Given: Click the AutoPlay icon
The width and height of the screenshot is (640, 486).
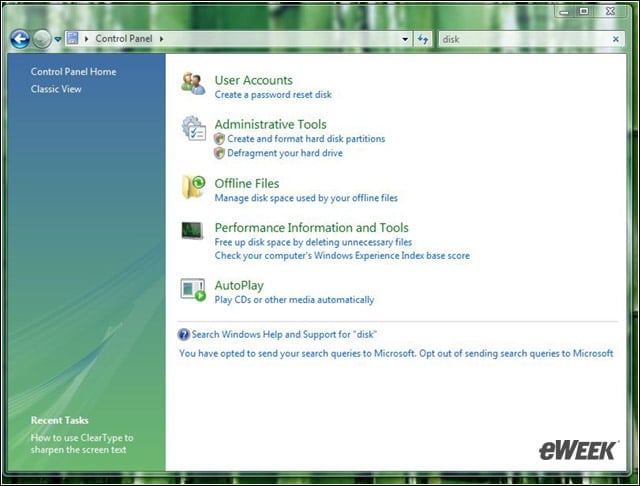Looking at the screenshot, I should [x=193, y=290].
